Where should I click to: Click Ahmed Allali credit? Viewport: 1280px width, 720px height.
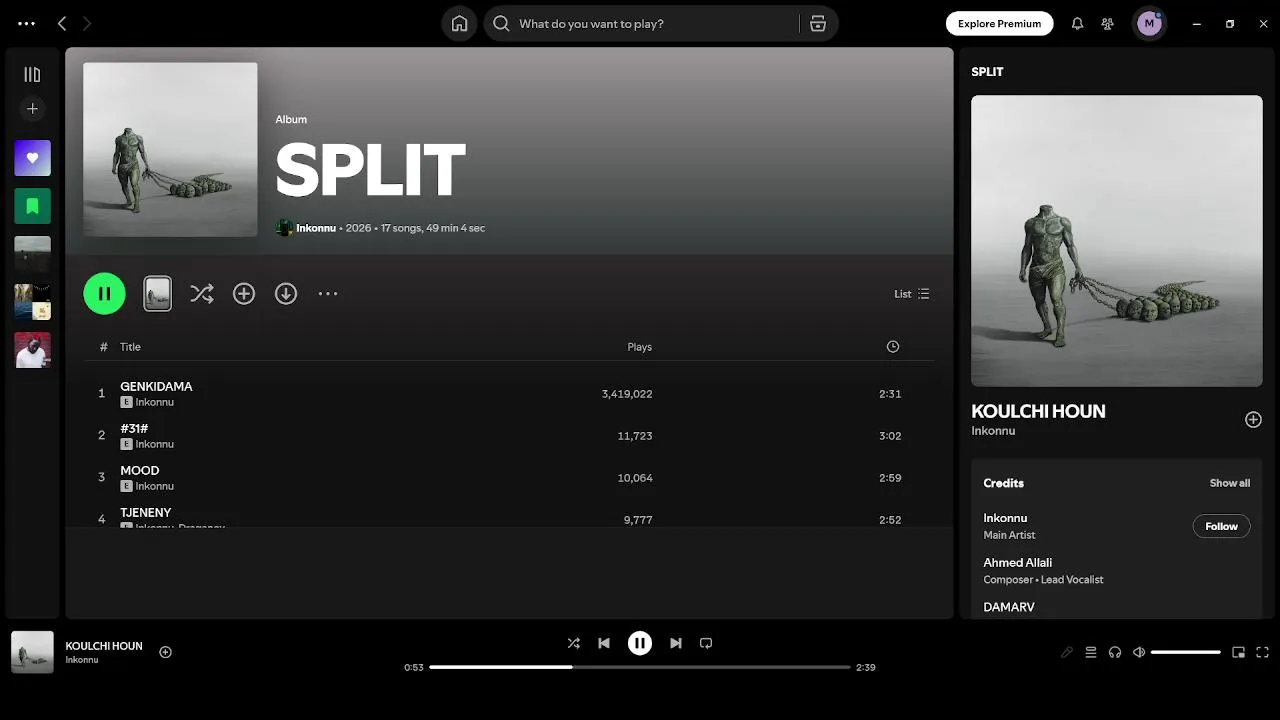click(x=1017, y=562)
